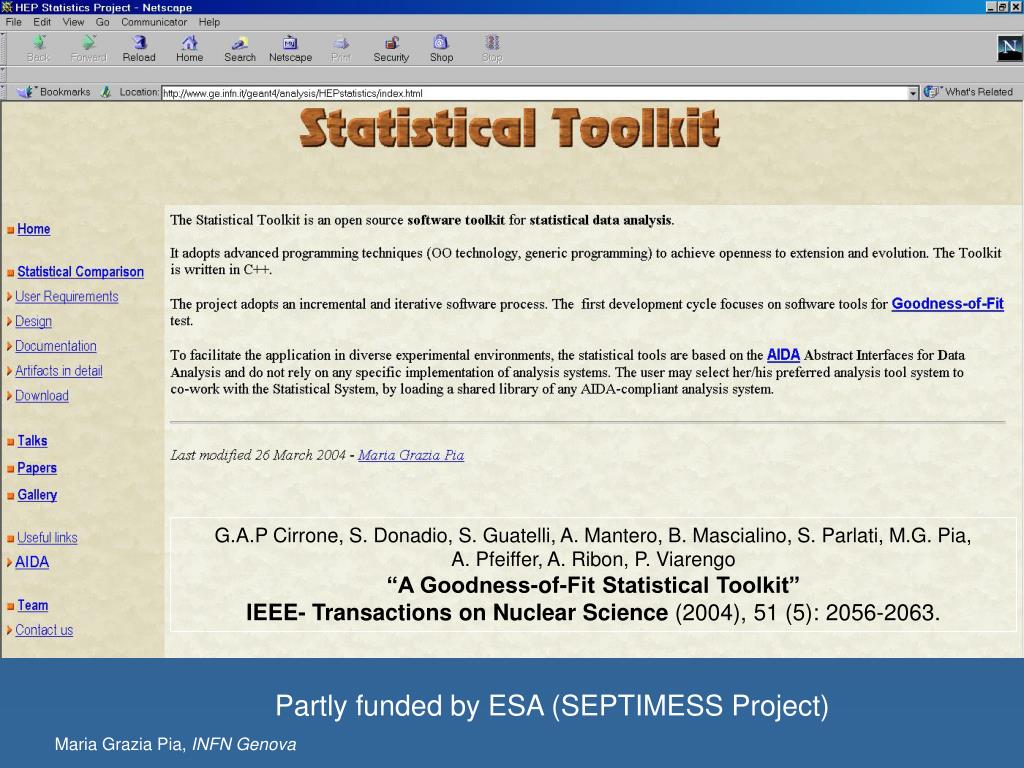Click the Maria Grazia Pia author link
This screenshot has width=1024, height=768.
411,455
